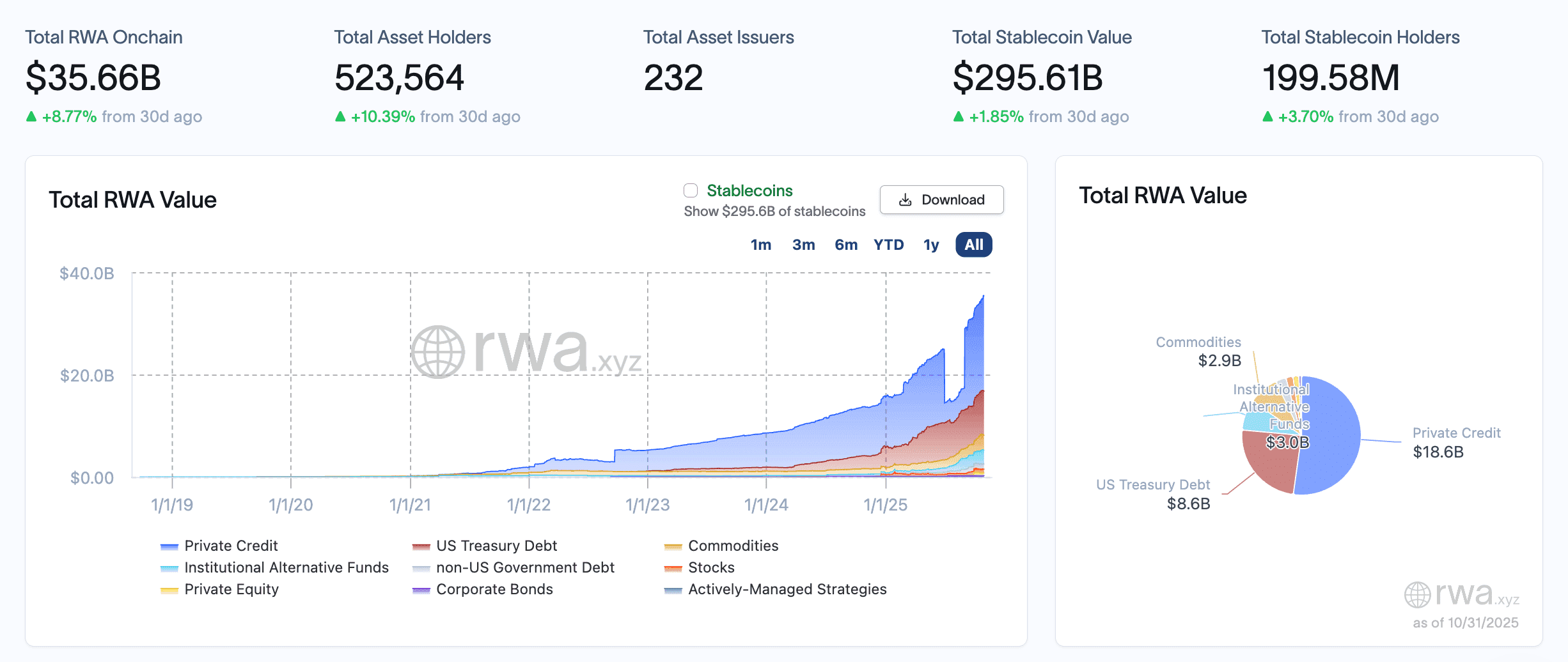Image resolution: width=1568 pixels, height=662 pixels.
Task: Click the Private Equity legend icon
Action: coord(169,590)
